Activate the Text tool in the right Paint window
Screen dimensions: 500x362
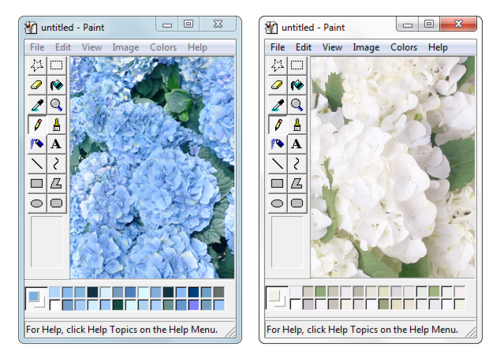297,144
